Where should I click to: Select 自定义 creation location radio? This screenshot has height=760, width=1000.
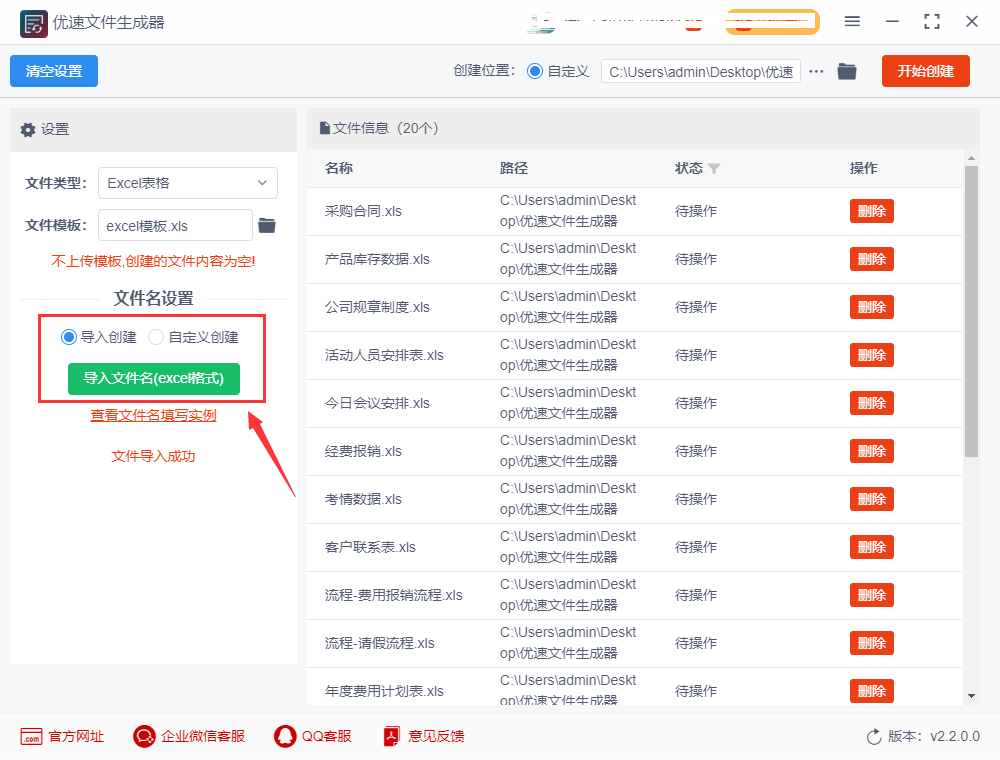point(534,71)
